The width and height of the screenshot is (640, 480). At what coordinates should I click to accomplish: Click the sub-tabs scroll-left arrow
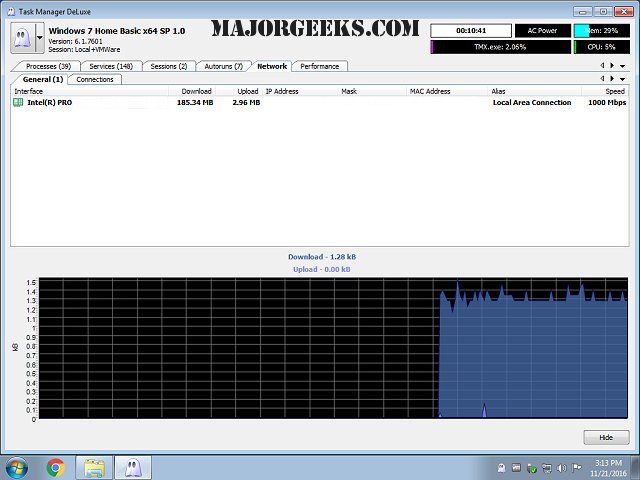tap(602, 78)
